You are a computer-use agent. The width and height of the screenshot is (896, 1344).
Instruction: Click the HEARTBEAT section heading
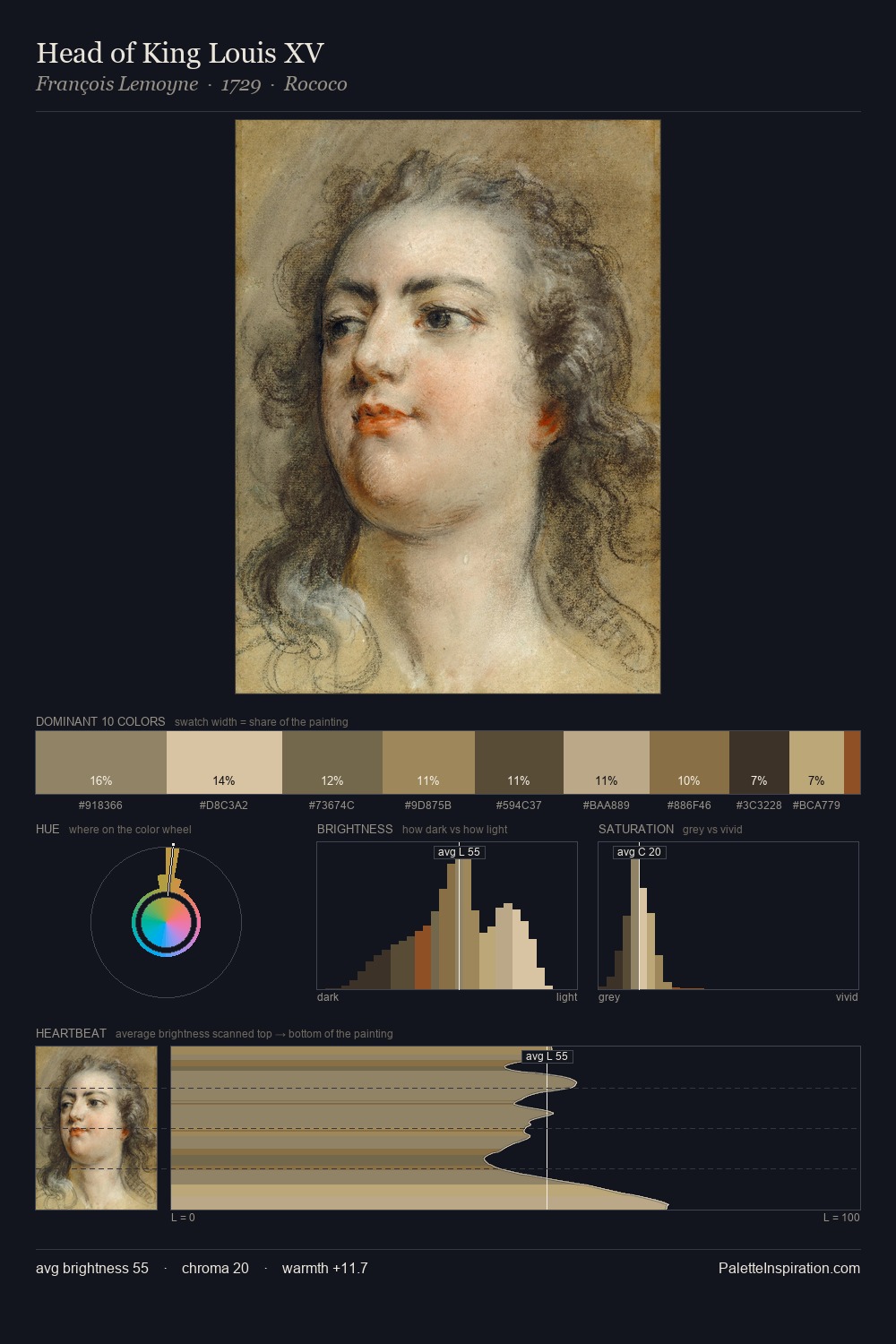pos(71,1033)
